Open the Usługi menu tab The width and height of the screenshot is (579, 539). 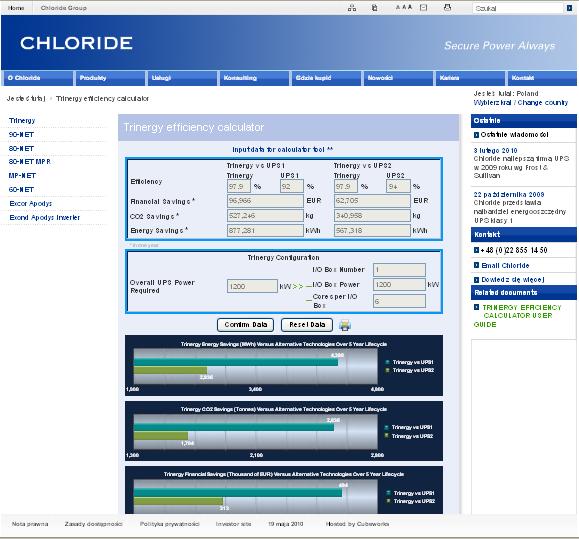pyautogui.click(x=182, y=78)
